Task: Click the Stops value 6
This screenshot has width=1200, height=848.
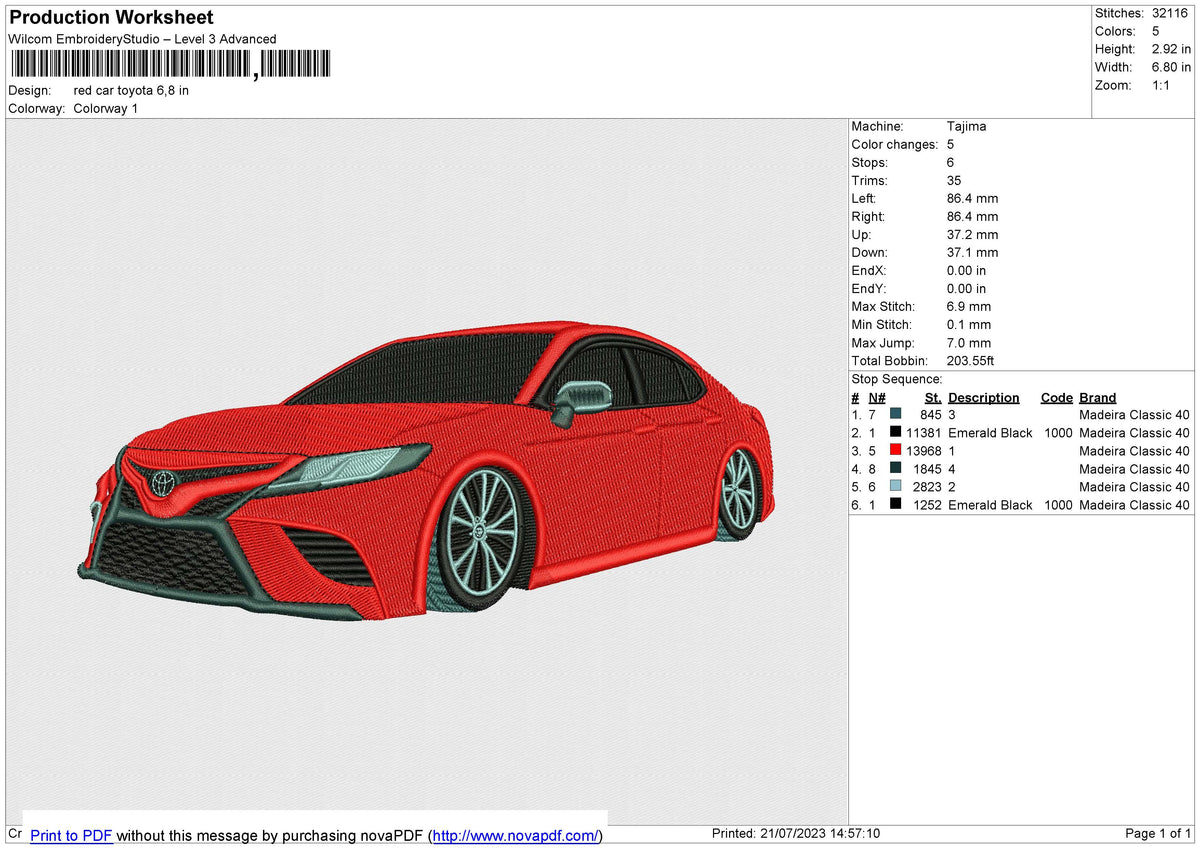Action: pyautogui.click(x=950, y=163)
